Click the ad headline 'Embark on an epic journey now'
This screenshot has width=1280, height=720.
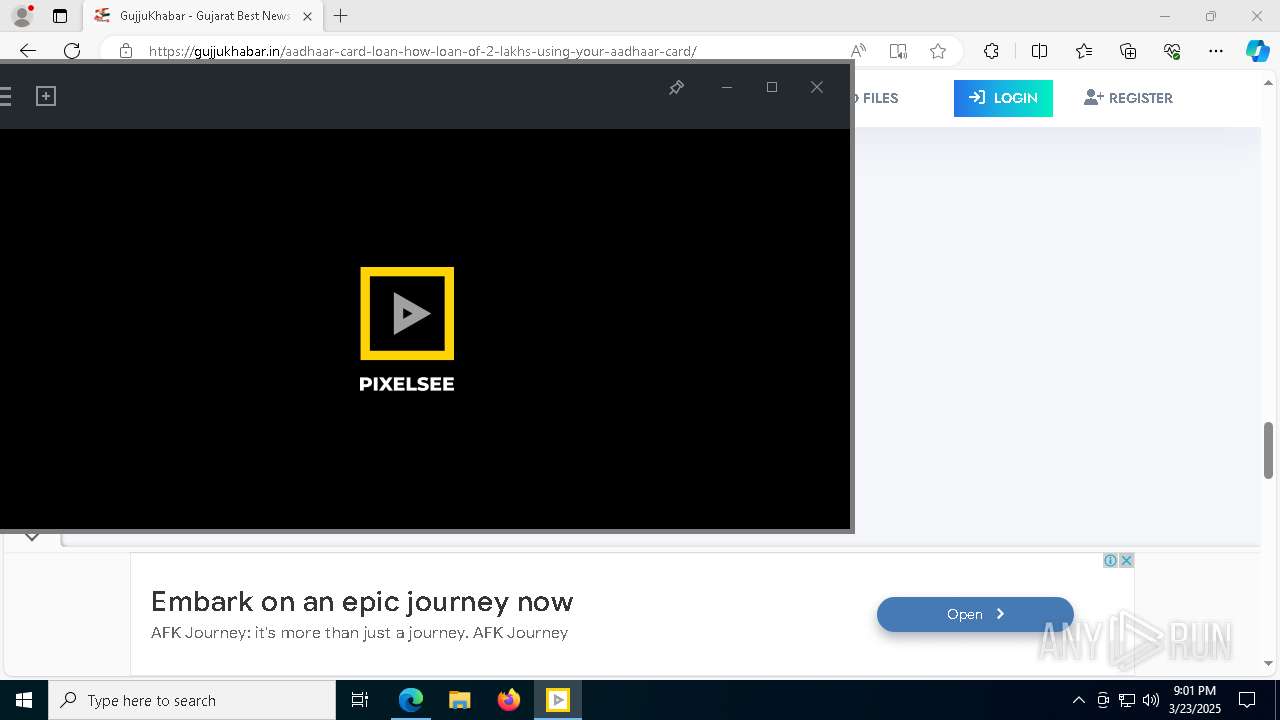click(362, 602)
